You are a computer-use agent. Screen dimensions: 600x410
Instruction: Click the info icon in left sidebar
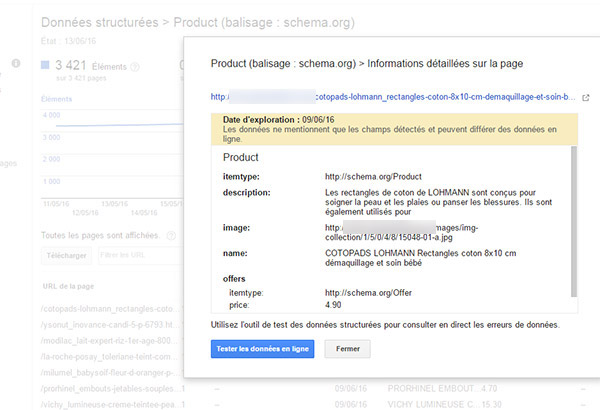tap(16, 63)
